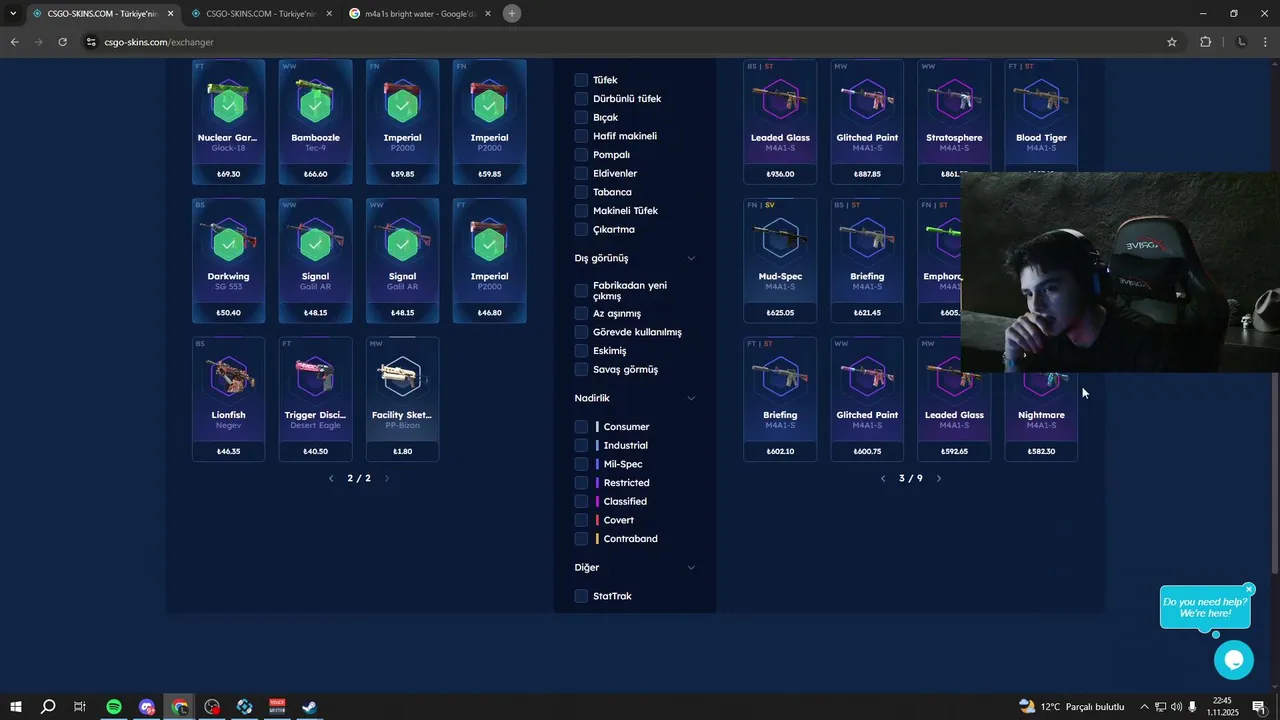Open the Voicemeeter taskbar icon

[x=277, y=707]
